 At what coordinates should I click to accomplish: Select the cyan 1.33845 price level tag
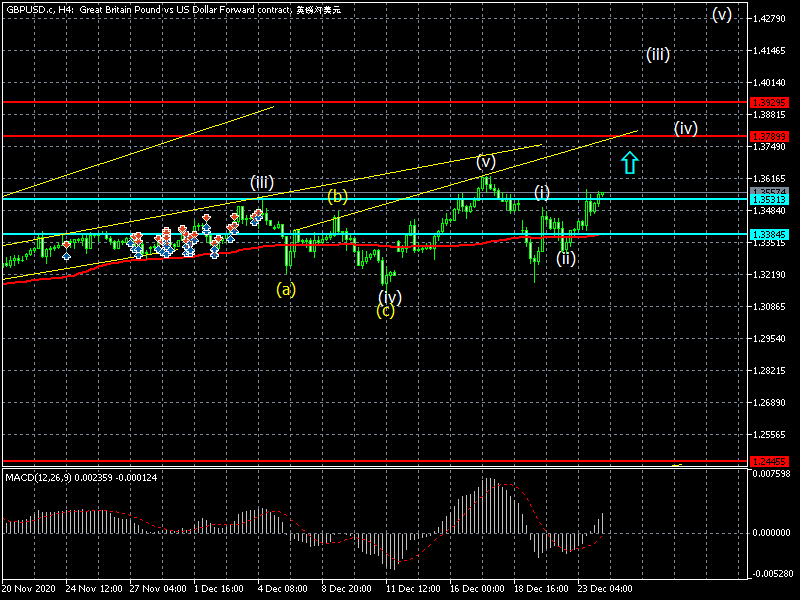pos(769,234)
